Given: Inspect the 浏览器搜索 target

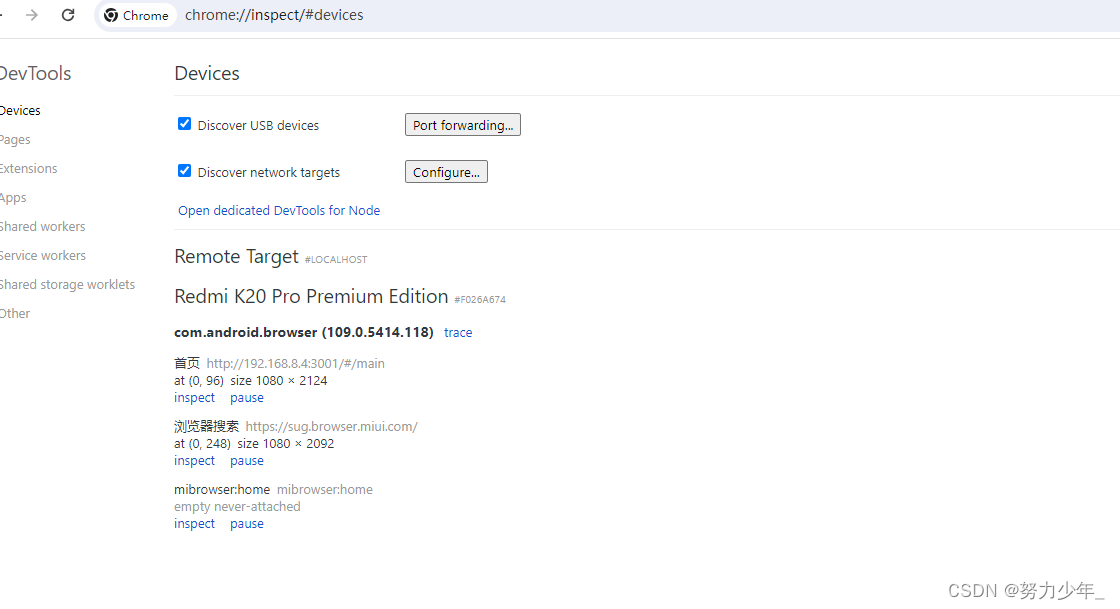Looking at the screenshot, I should point(194,460).
